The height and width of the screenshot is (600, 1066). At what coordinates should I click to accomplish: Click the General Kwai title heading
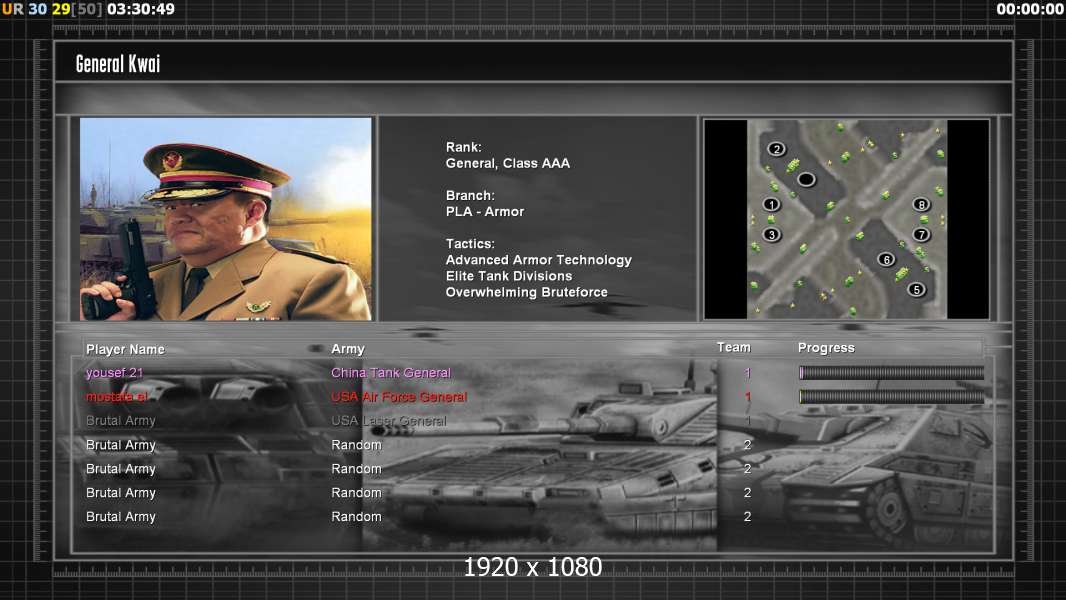[118, 64]
